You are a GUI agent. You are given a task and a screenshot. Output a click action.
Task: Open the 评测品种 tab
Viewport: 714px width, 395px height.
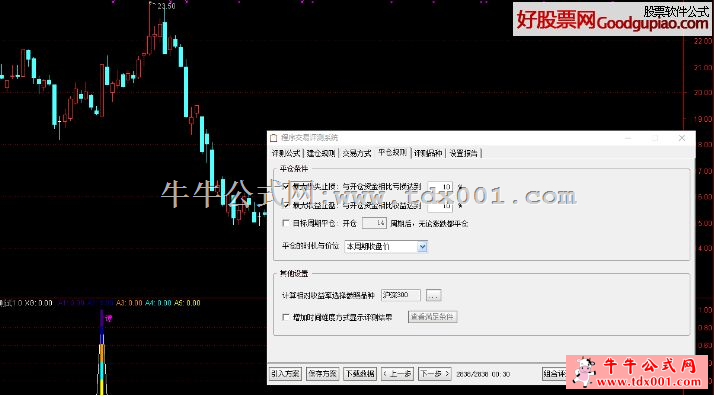(x=428, y=153)
